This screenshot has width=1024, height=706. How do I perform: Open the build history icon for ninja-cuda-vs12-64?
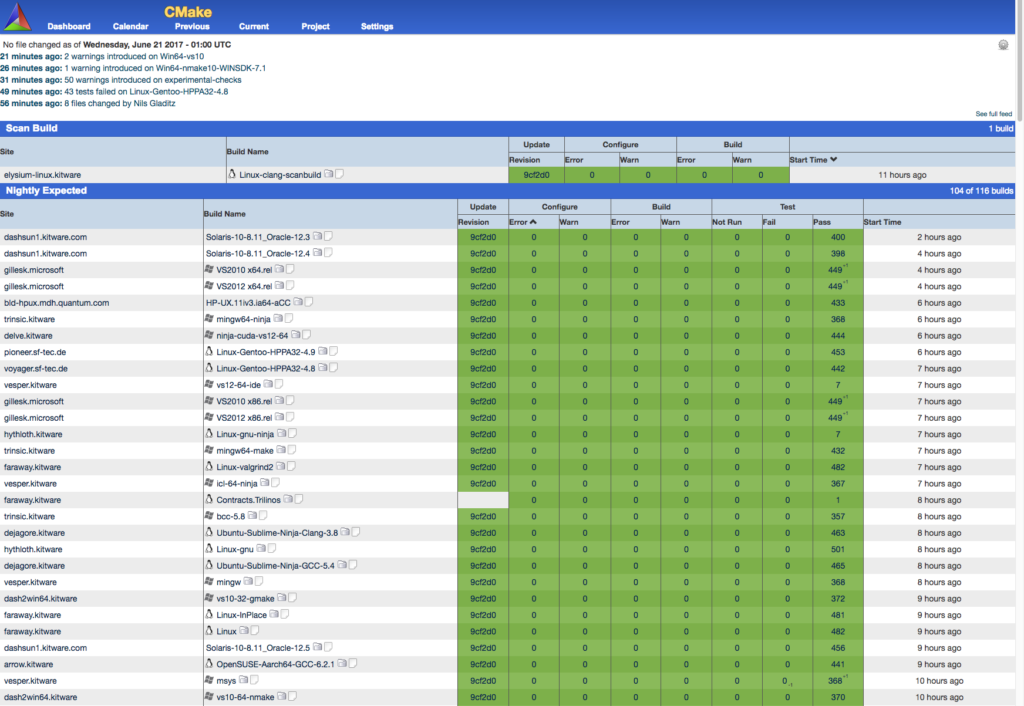coord(297,336)
